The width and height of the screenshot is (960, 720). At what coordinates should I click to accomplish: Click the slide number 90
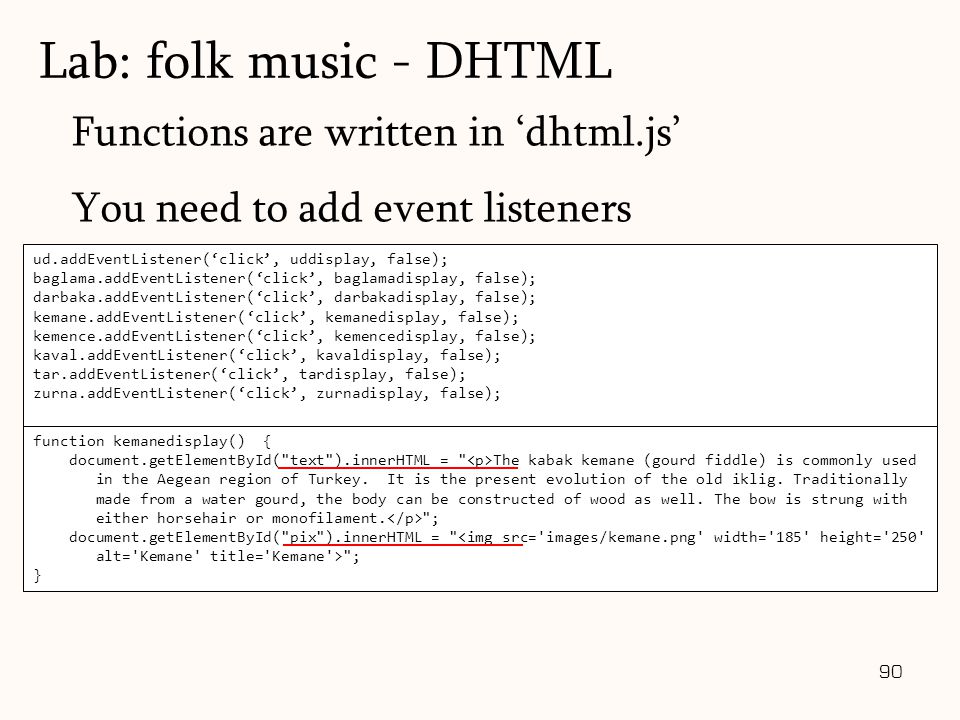[890, 672]
